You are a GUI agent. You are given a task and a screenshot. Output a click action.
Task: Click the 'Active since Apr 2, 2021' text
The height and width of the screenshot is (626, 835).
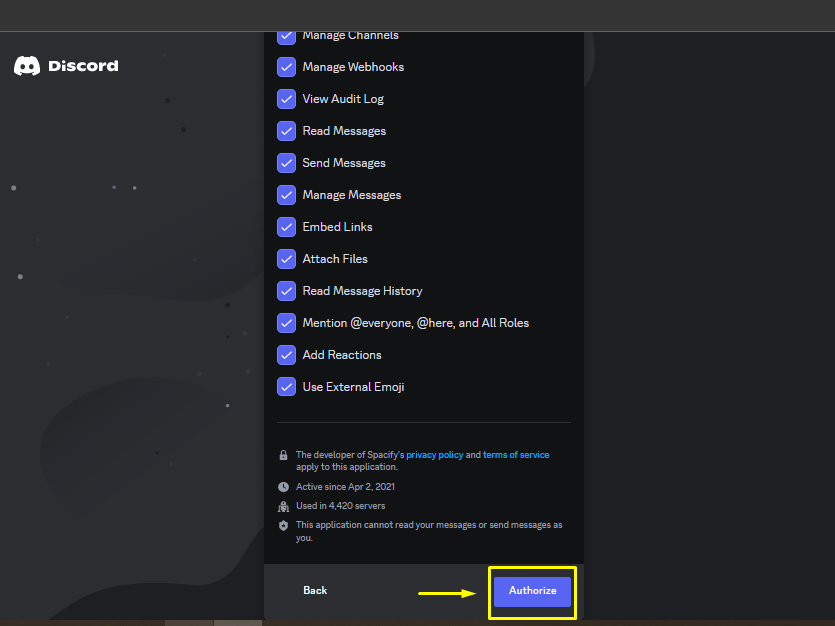[345, 487]
